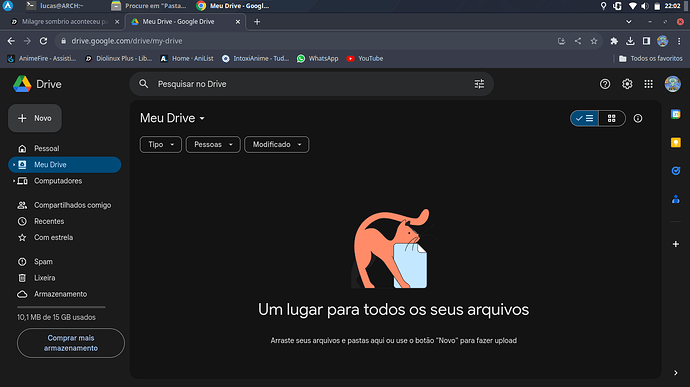Open the Pessoas filter dropdown
The image size is (690, 387).
pos(213,144)
